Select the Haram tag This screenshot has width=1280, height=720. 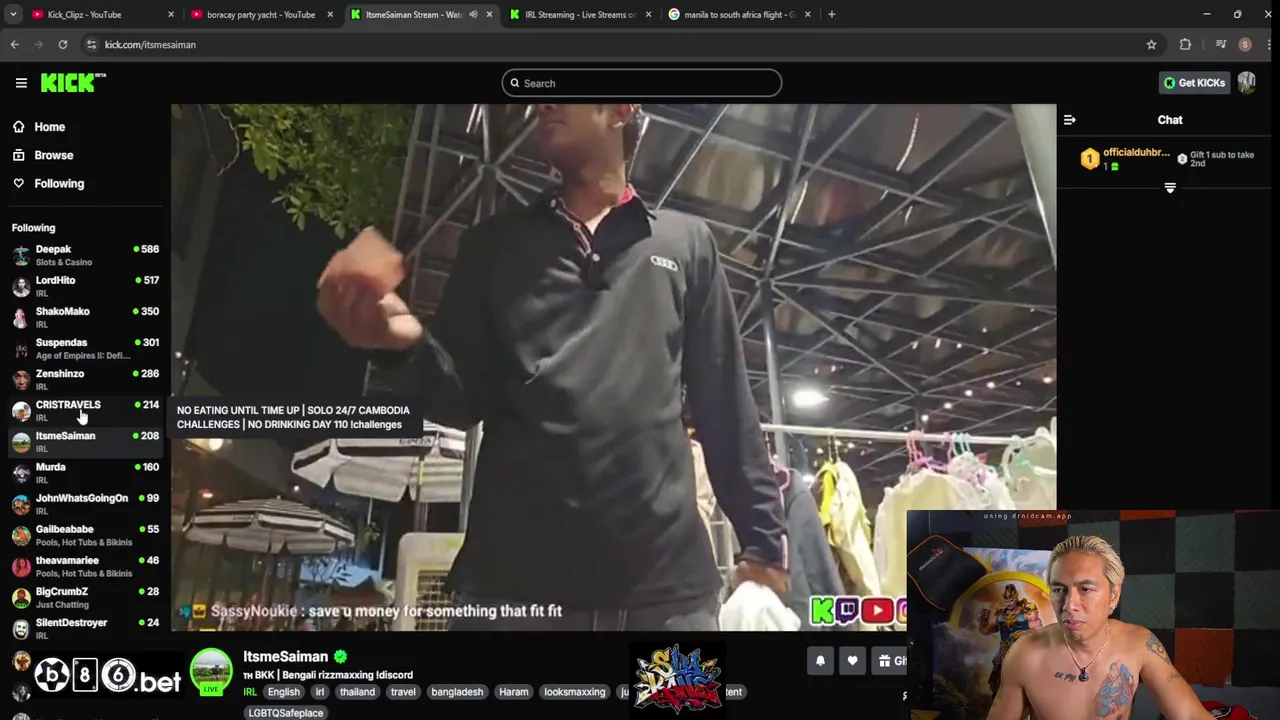513,692
